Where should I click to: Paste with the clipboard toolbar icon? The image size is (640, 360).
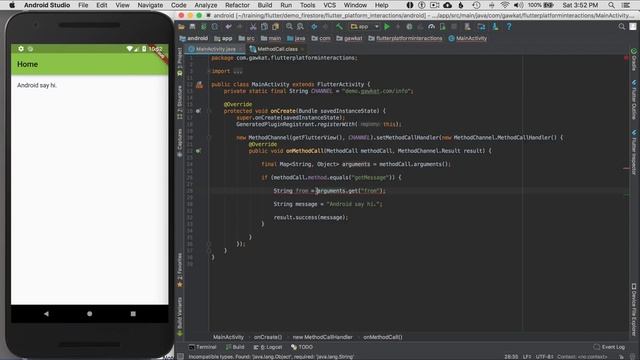click(276, 27)
